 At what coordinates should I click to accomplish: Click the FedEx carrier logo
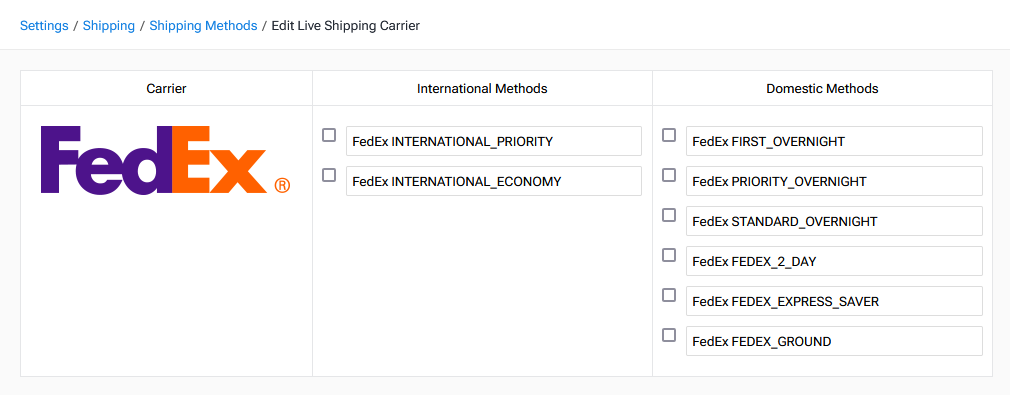point(166,160)
